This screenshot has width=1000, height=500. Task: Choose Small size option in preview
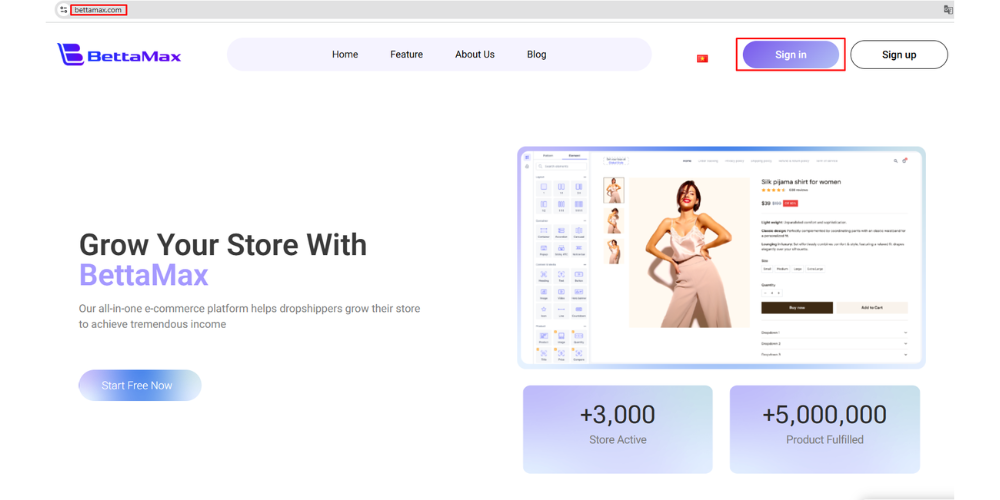point(767,269)
